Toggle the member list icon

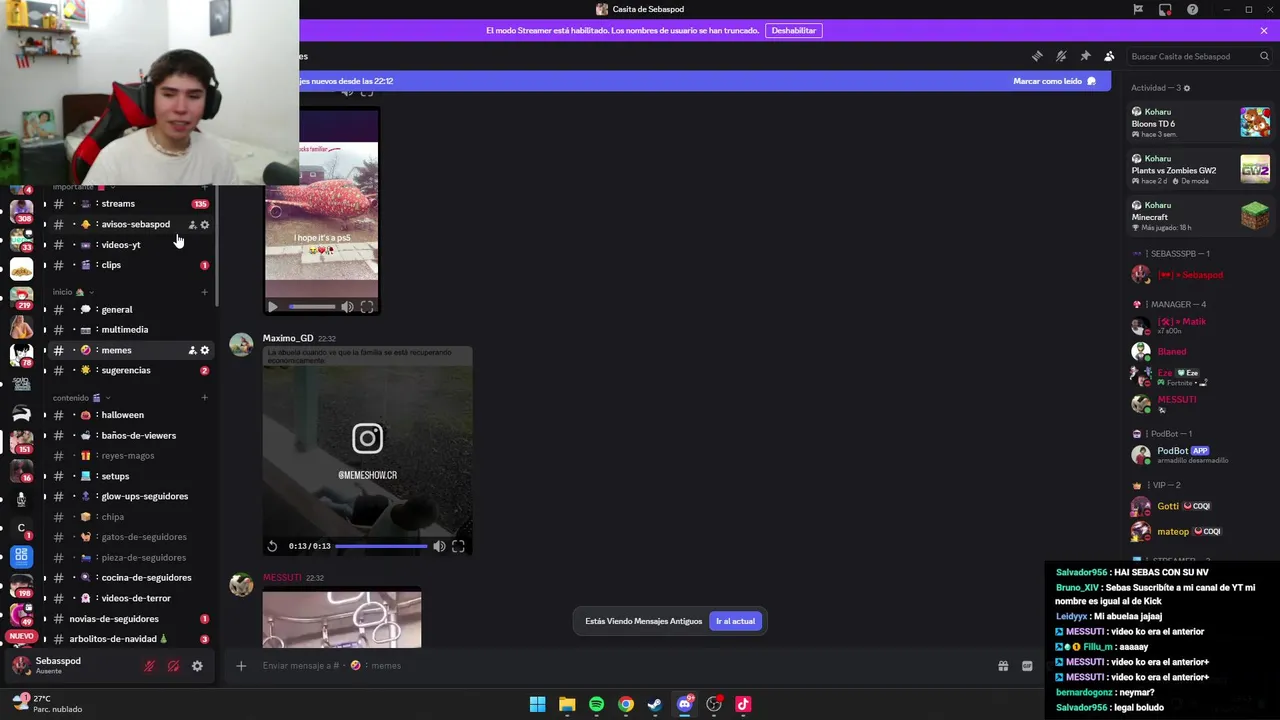pos(1109,56)
